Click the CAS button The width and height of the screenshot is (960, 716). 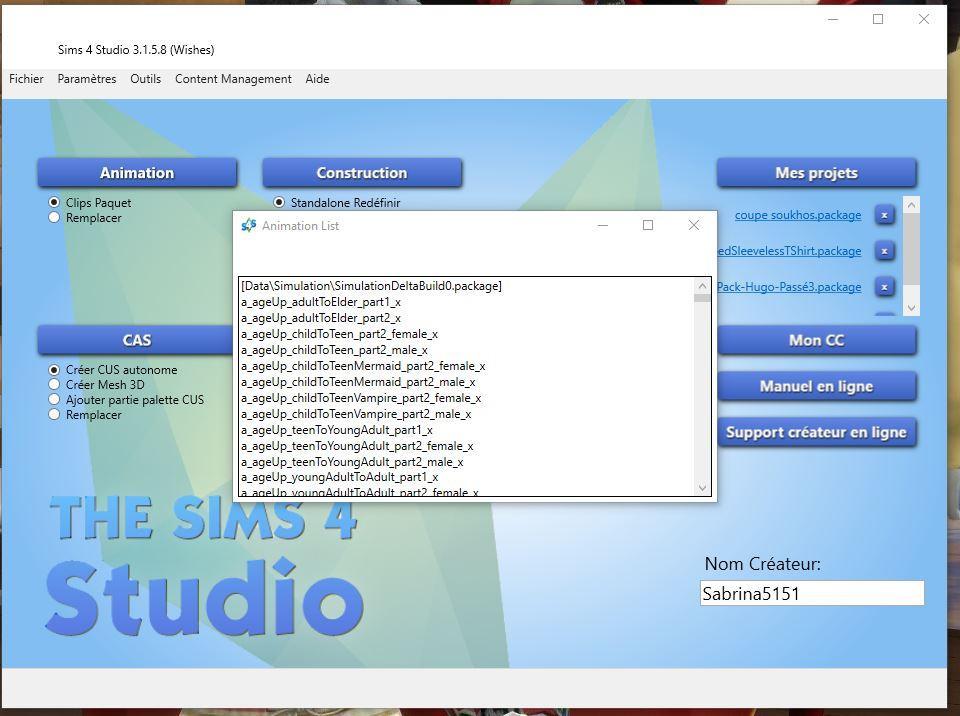tap(136, 340)
